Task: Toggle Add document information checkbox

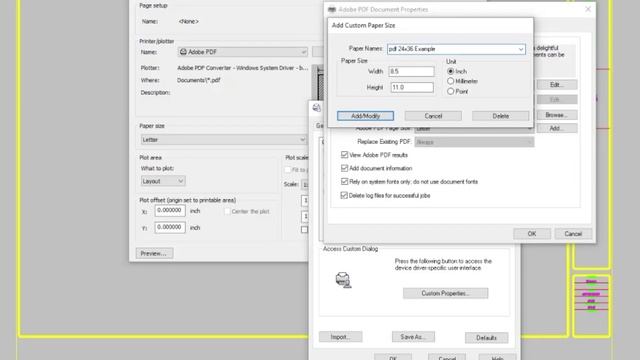Action: coord(344,168)
